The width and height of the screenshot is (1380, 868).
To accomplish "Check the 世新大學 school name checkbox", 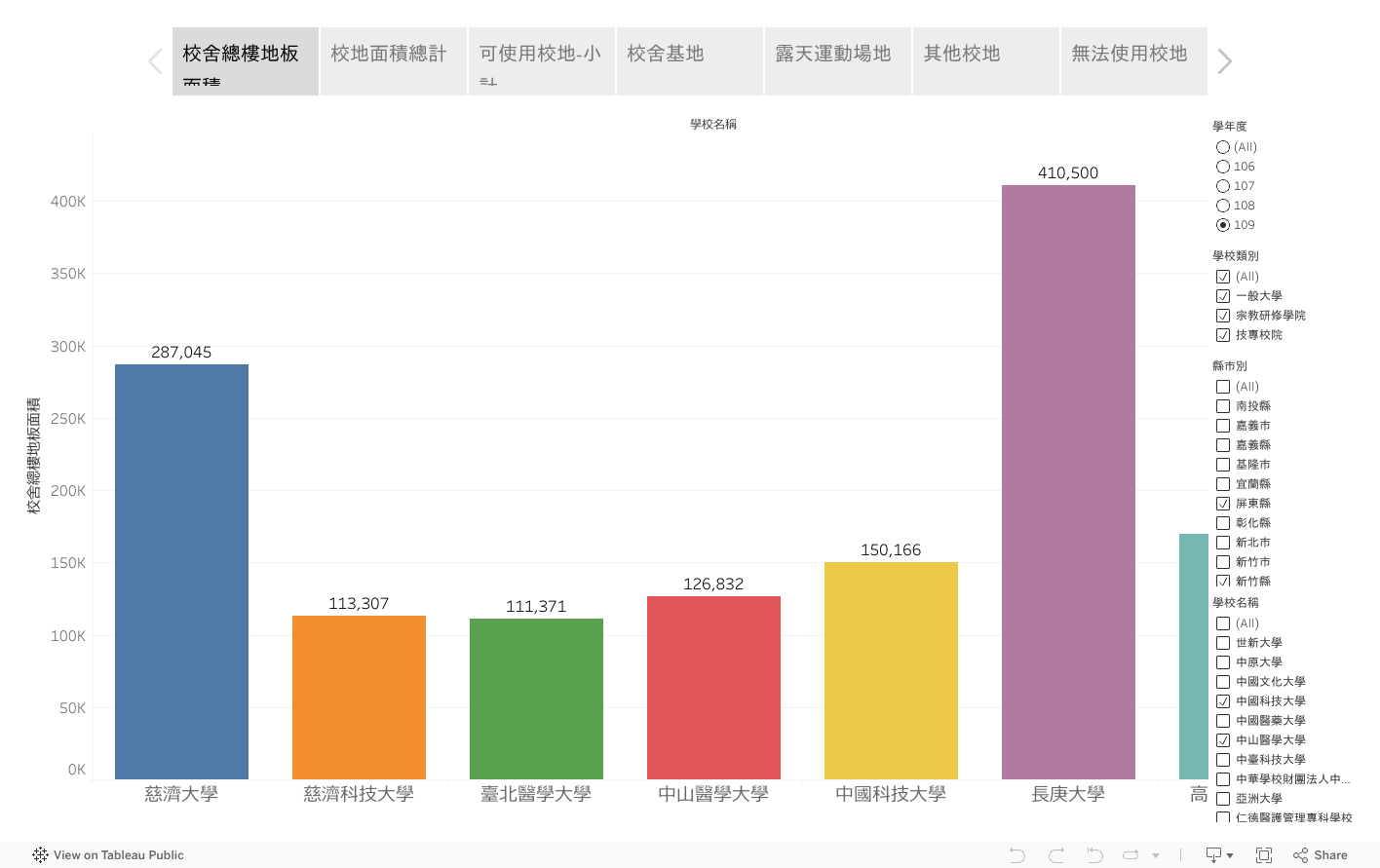I will [x=1223, y=643].
